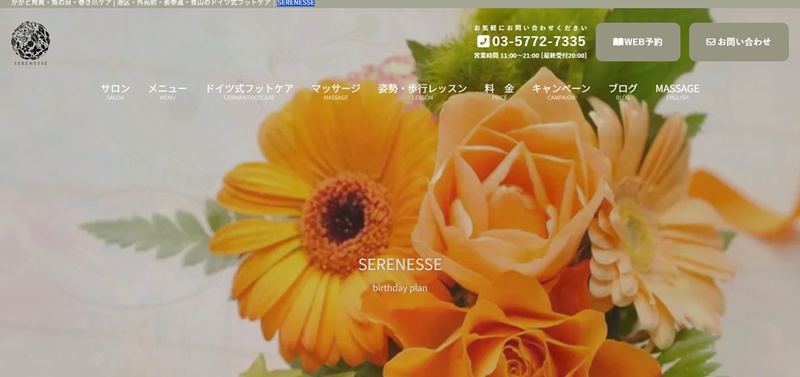Click the highlighted SERENESSE text in top bar

[x=296, y=3]
